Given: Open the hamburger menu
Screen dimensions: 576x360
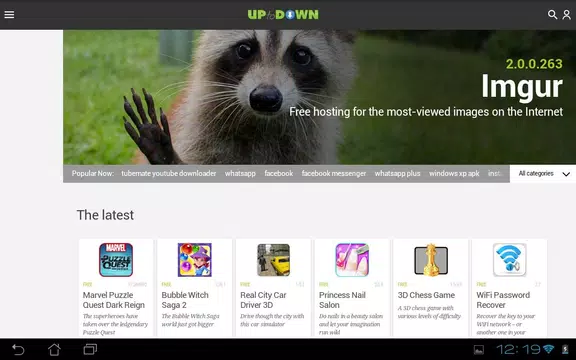Looking at the screenshot, I should click(x=9, y=14).
